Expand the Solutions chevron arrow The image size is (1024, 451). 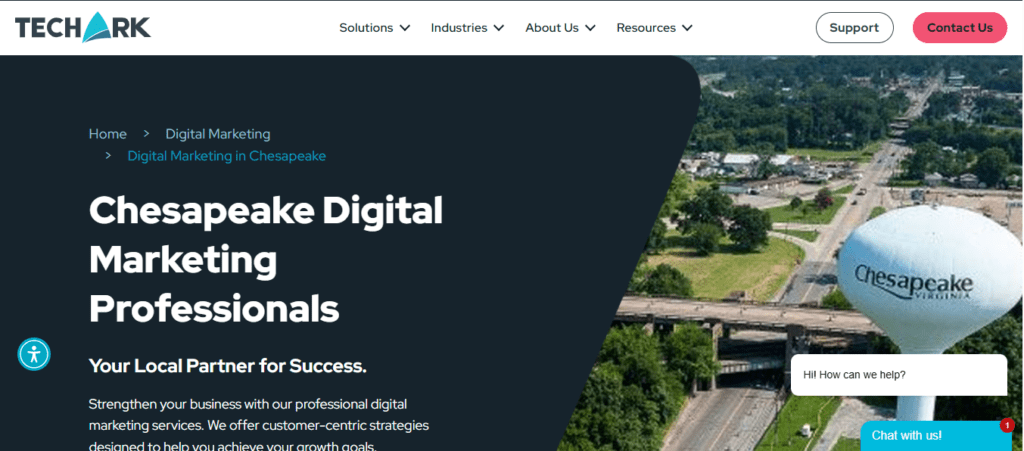(x=405, y=28)
